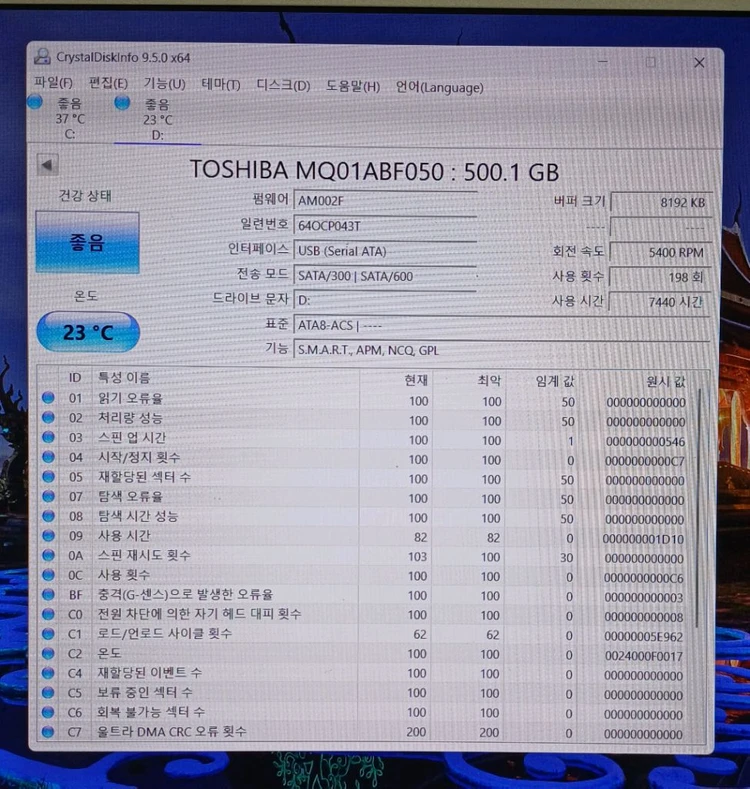Open the 테마(T) menu
The image size is (750, 789).
[220, 84]
